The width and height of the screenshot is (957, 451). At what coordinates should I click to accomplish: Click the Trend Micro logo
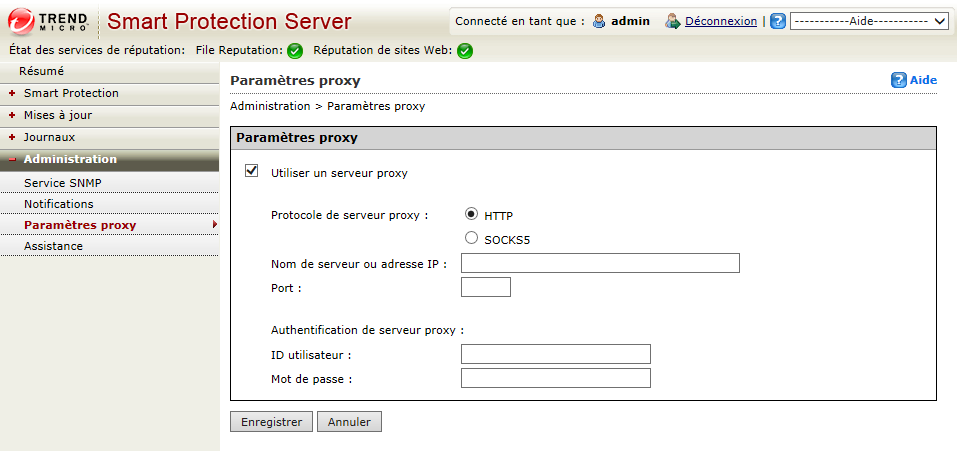pos(48,21)
